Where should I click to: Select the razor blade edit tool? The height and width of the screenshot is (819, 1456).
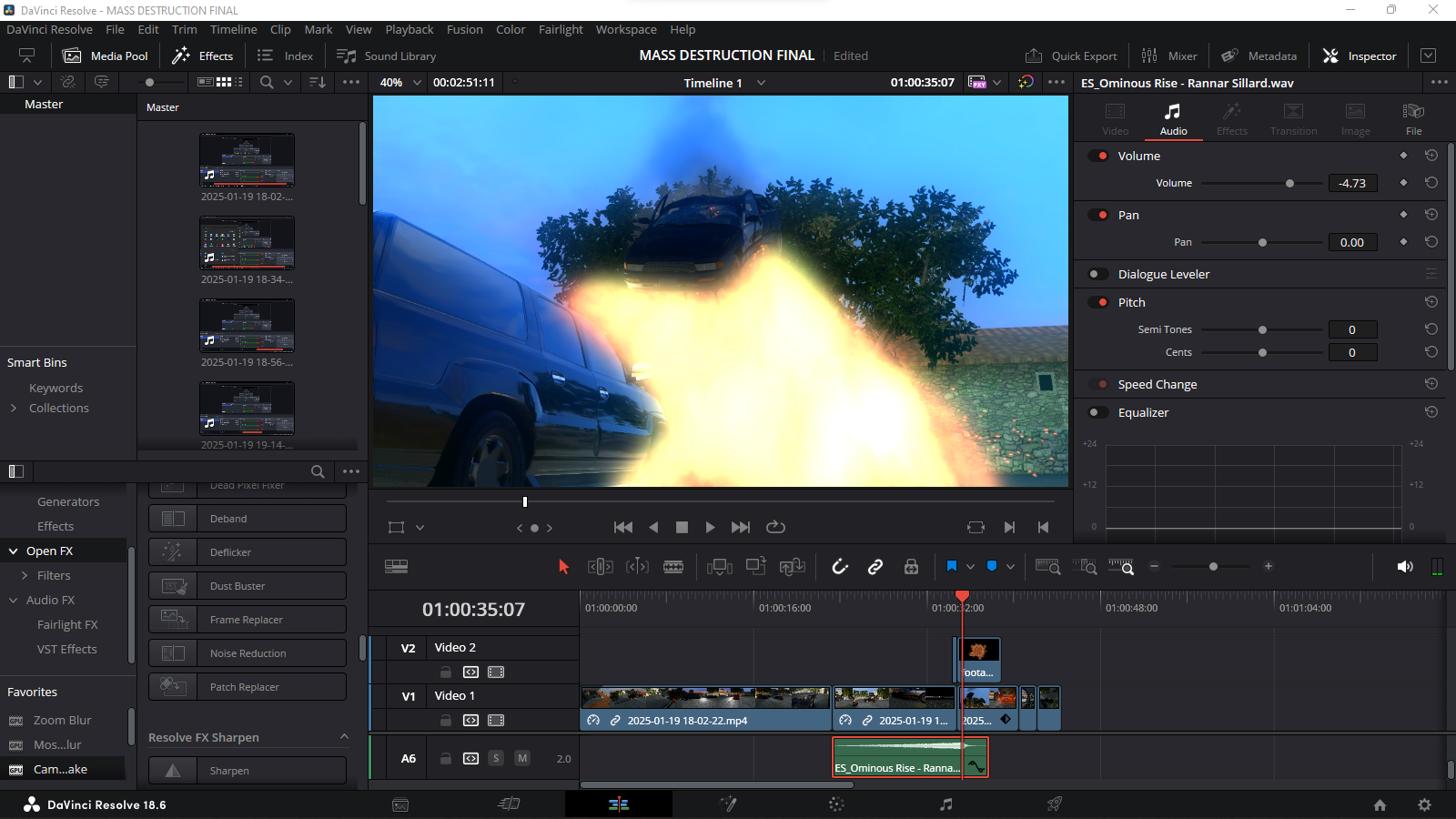[673, 567]
